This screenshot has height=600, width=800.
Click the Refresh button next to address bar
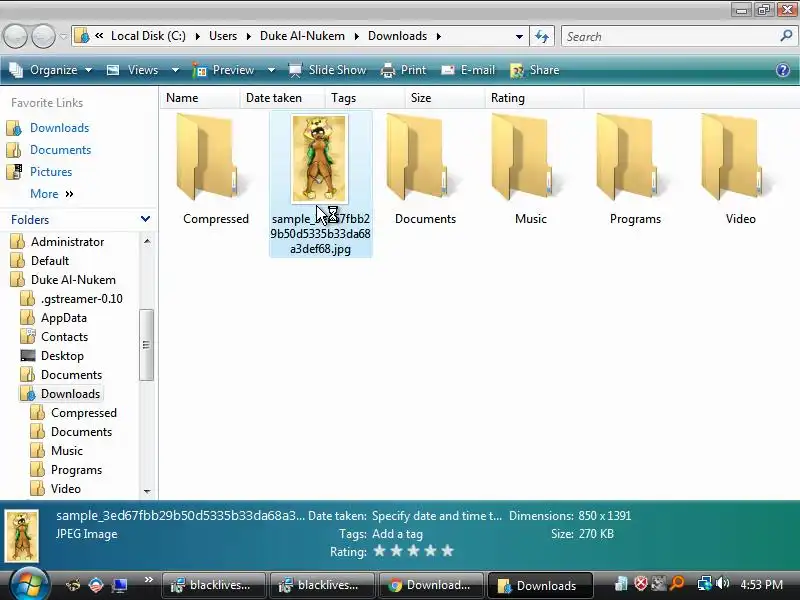point(542,36)
